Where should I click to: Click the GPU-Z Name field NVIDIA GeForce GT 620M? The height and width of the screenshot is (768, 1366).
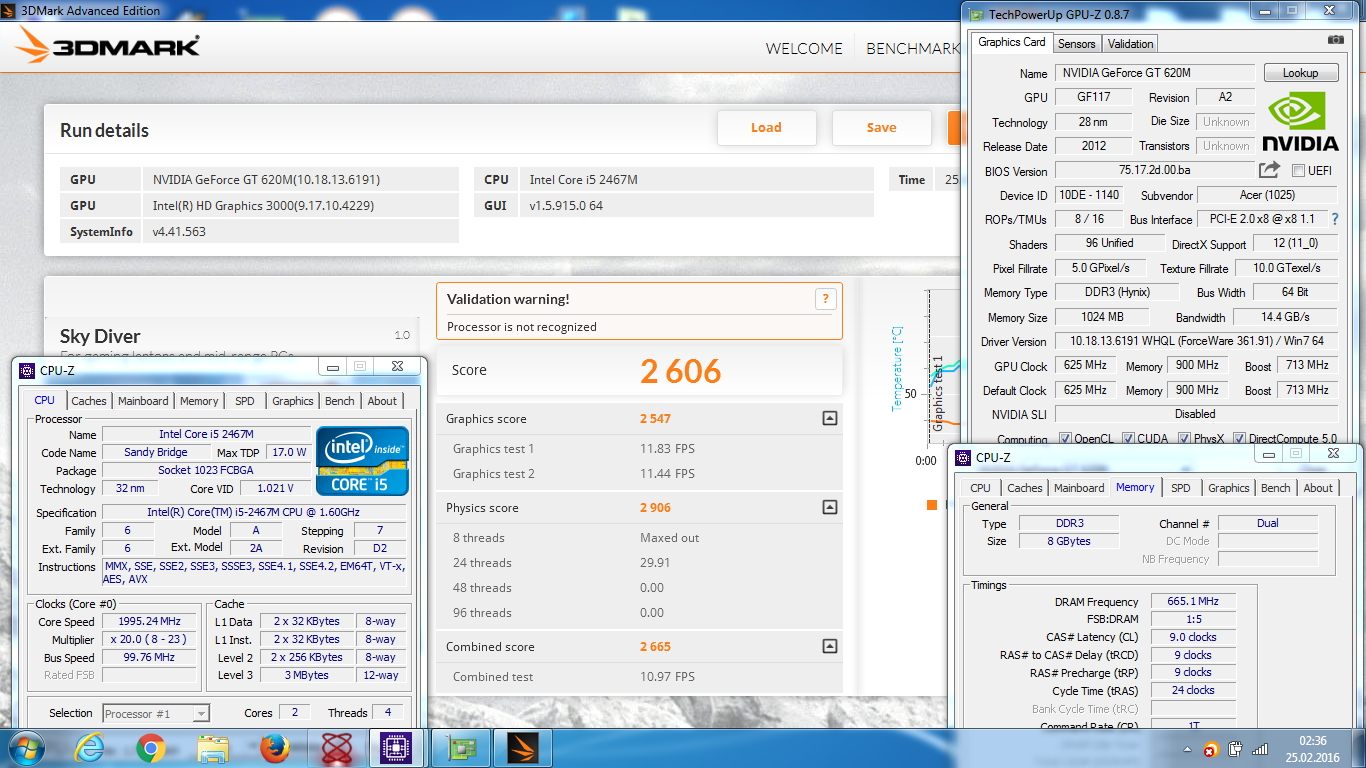[x=1154, y=73]
